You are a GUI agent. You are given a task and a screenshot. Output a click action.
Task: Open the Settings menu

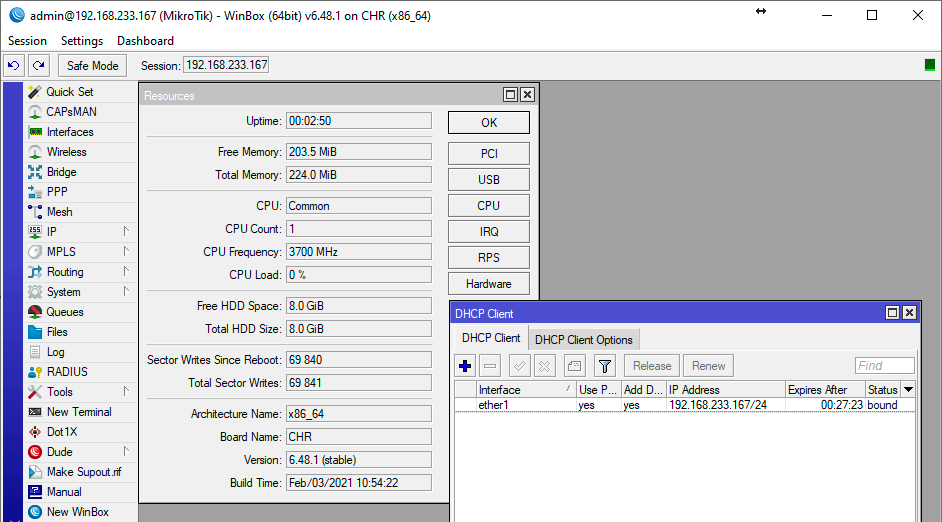point(82,41)
